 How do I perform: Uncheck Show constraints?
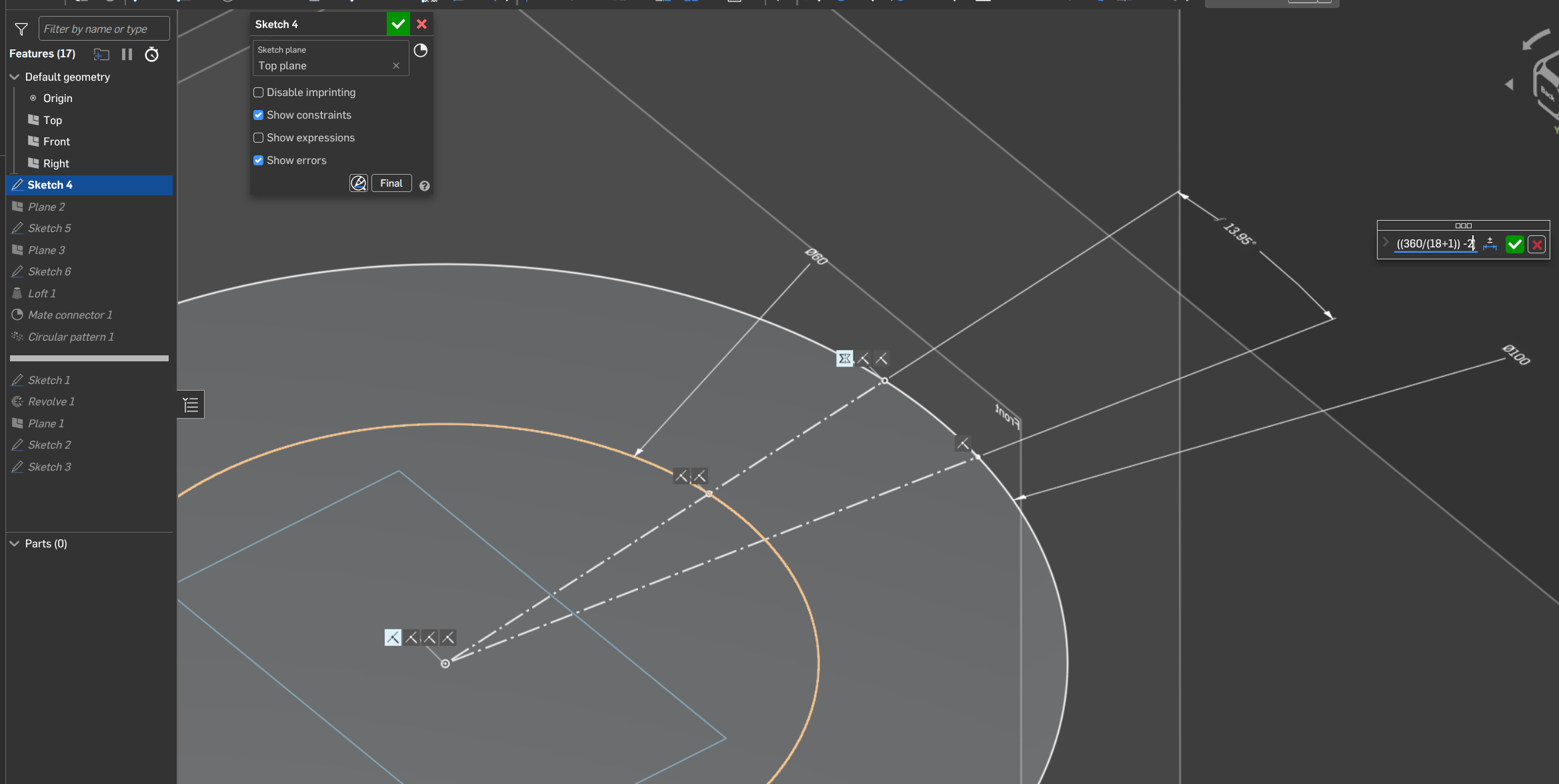259,115
